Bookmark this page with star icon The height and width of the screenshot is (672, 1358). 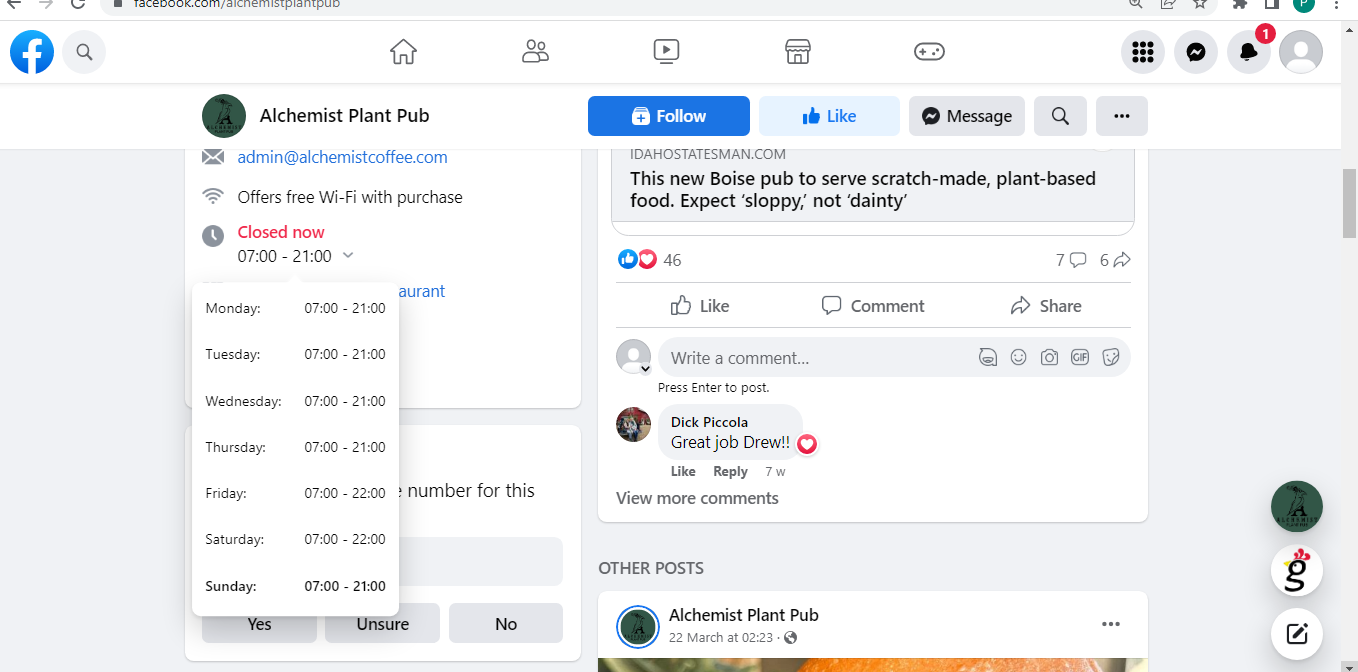[1199, 4]
